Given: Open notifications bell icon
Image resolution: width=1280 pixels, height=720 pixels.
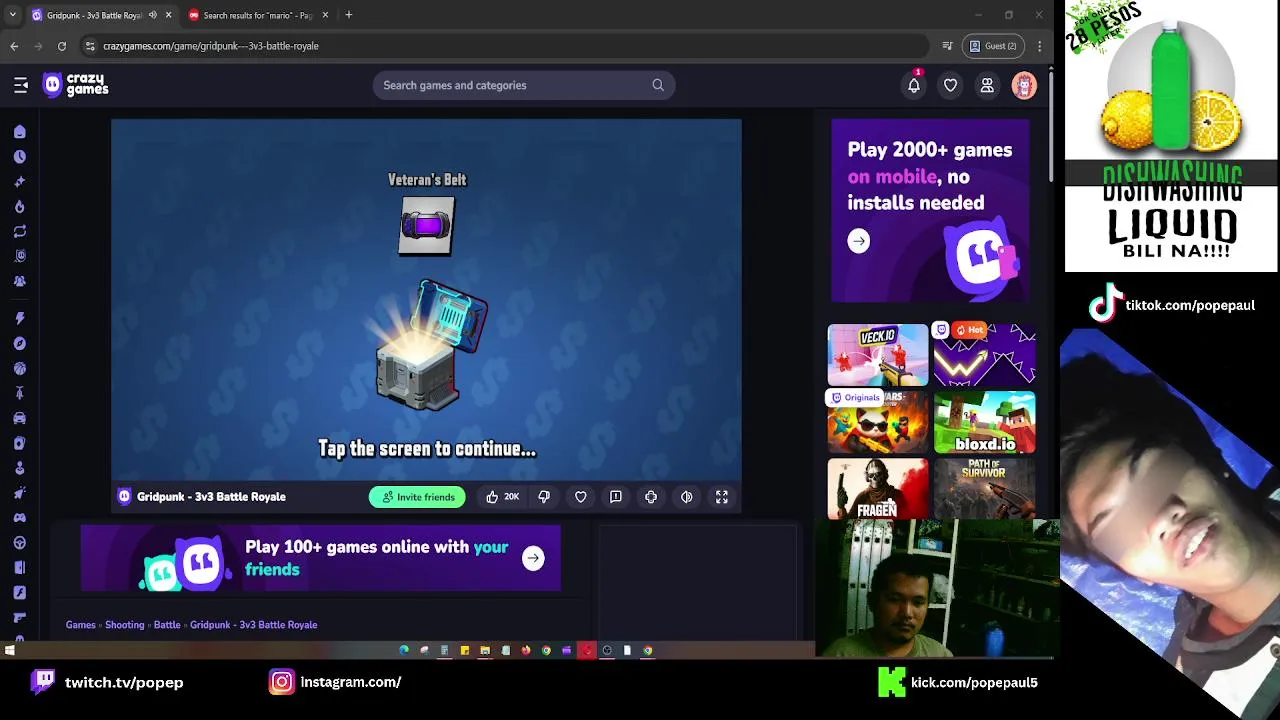Looking at the screenshot, I should pyautogui.click(x=914, y=86).
